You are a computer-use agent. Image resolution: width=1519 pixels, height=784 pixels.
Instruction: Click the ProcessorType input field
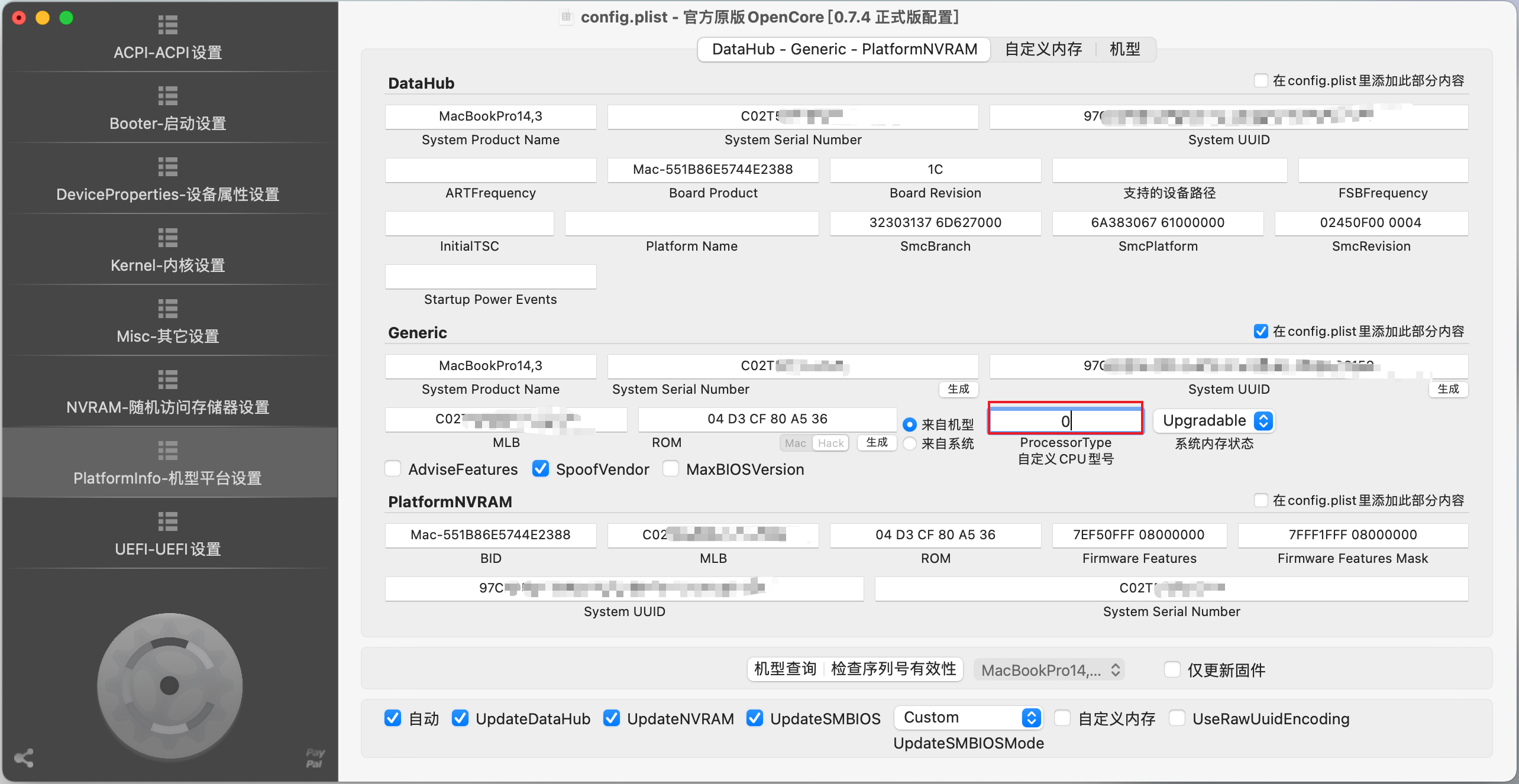click(1065, 421)
